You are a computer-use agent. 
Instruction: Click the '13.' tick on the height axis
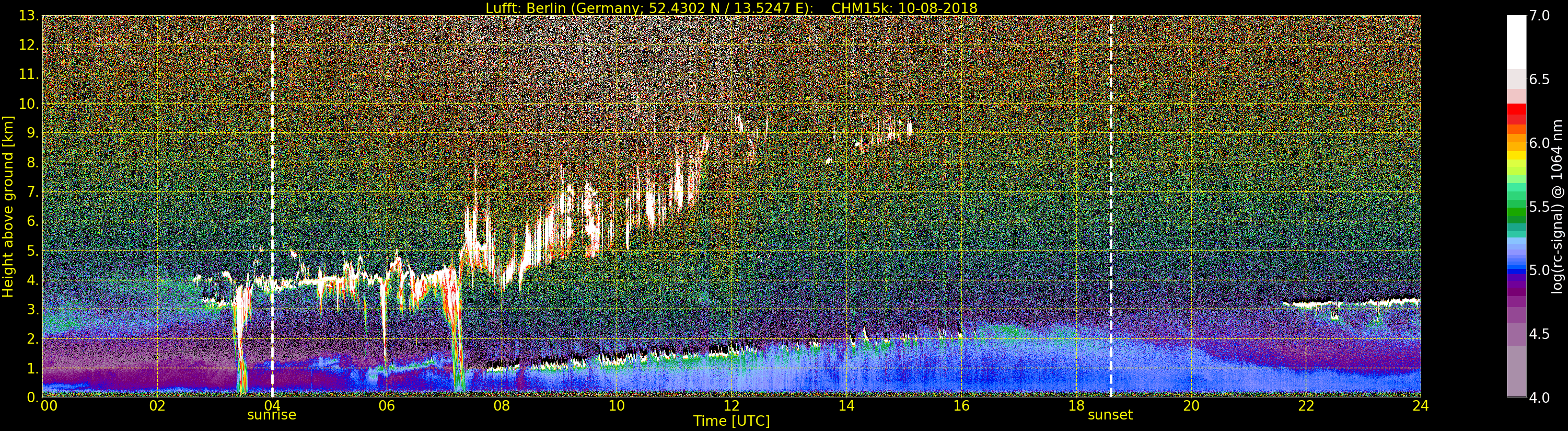tap(28, 16)
